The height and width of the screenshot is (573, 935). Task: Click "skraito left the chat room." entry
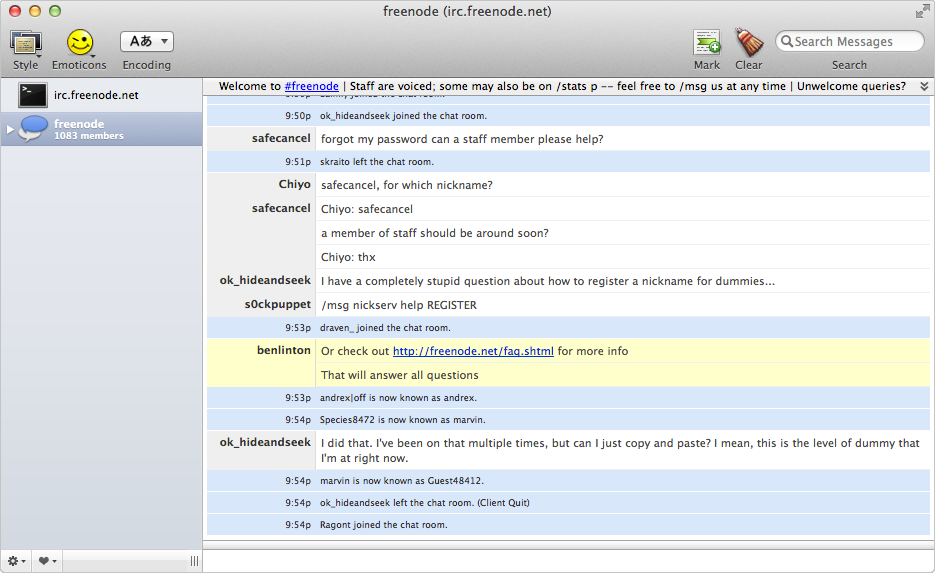(377, 162)
